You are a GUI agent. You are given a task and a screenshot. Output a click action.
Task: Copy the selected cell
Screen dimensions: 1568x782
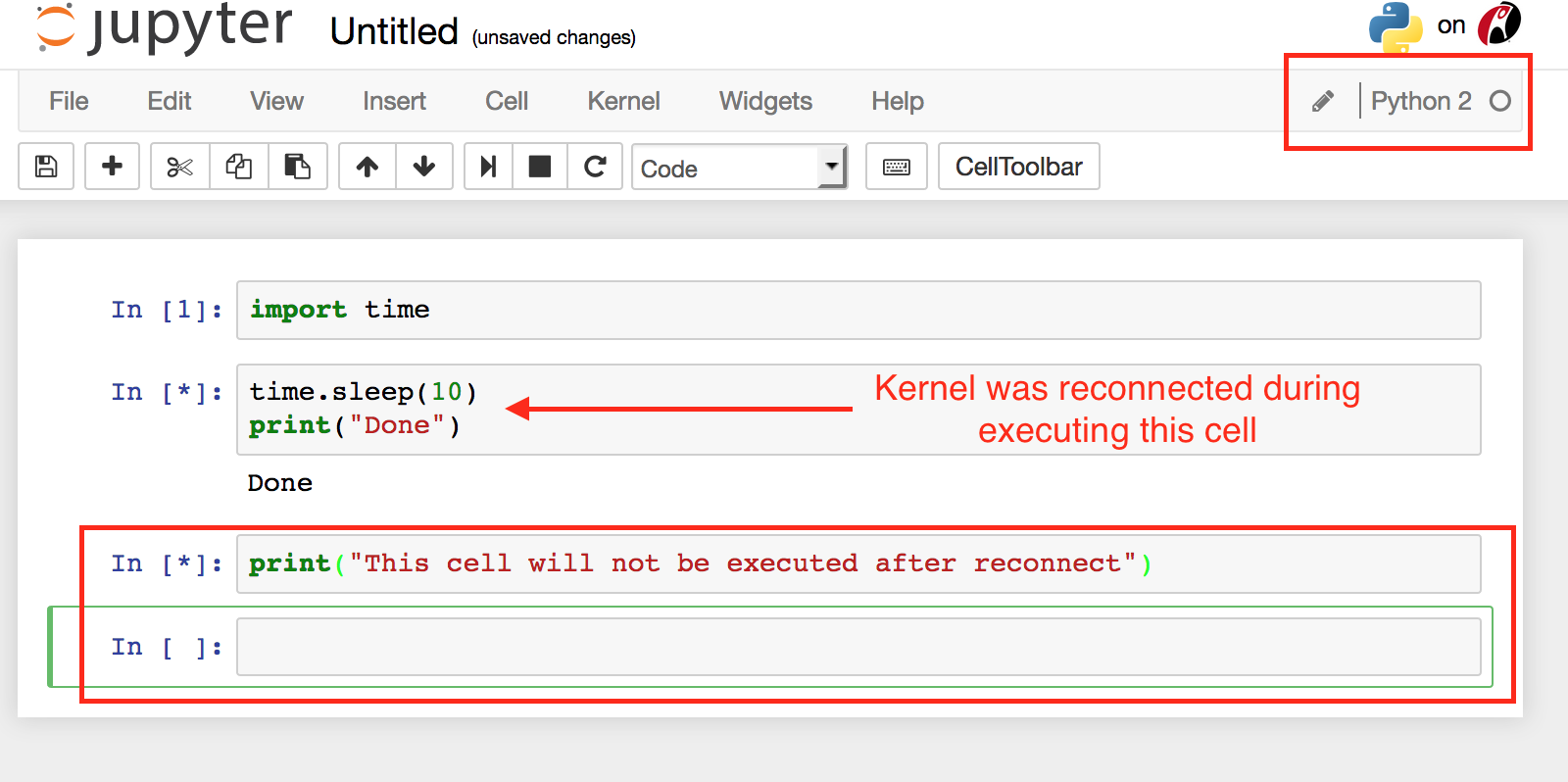[x=239, y=167]
